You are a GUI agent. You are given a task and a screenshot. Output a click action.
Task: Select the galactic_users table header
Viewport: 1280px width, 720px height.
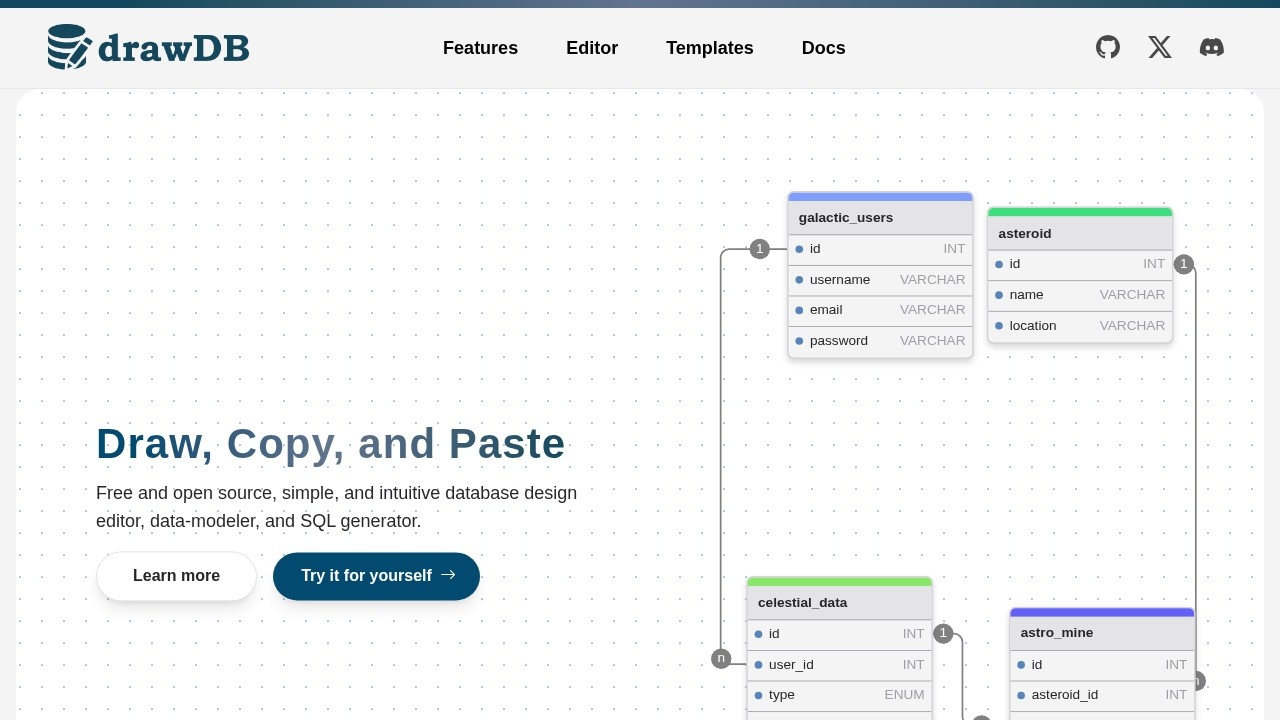(x=880, y=218)
